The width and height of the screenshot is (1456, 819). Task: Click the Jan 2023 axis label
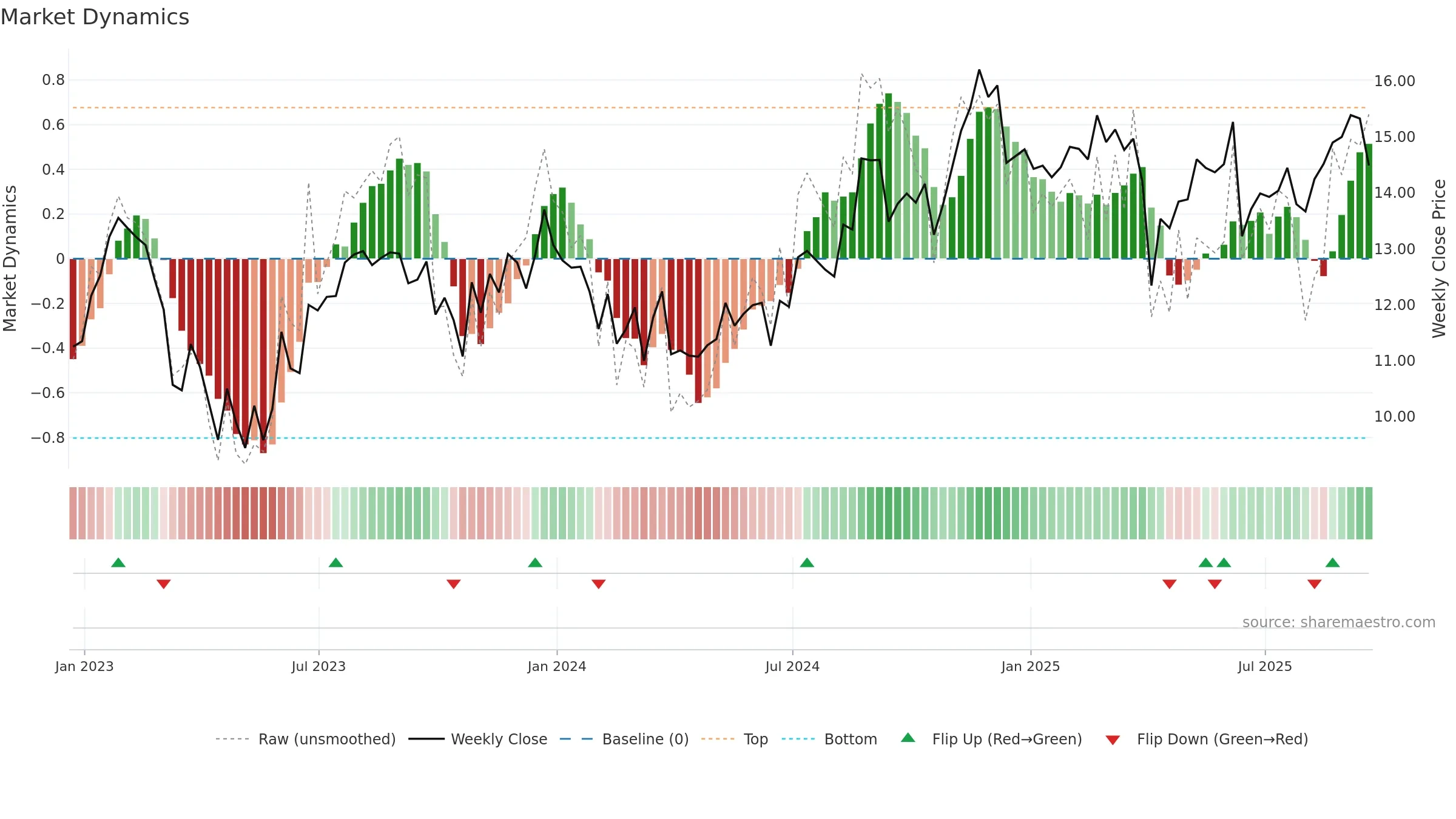coord(84,666)
